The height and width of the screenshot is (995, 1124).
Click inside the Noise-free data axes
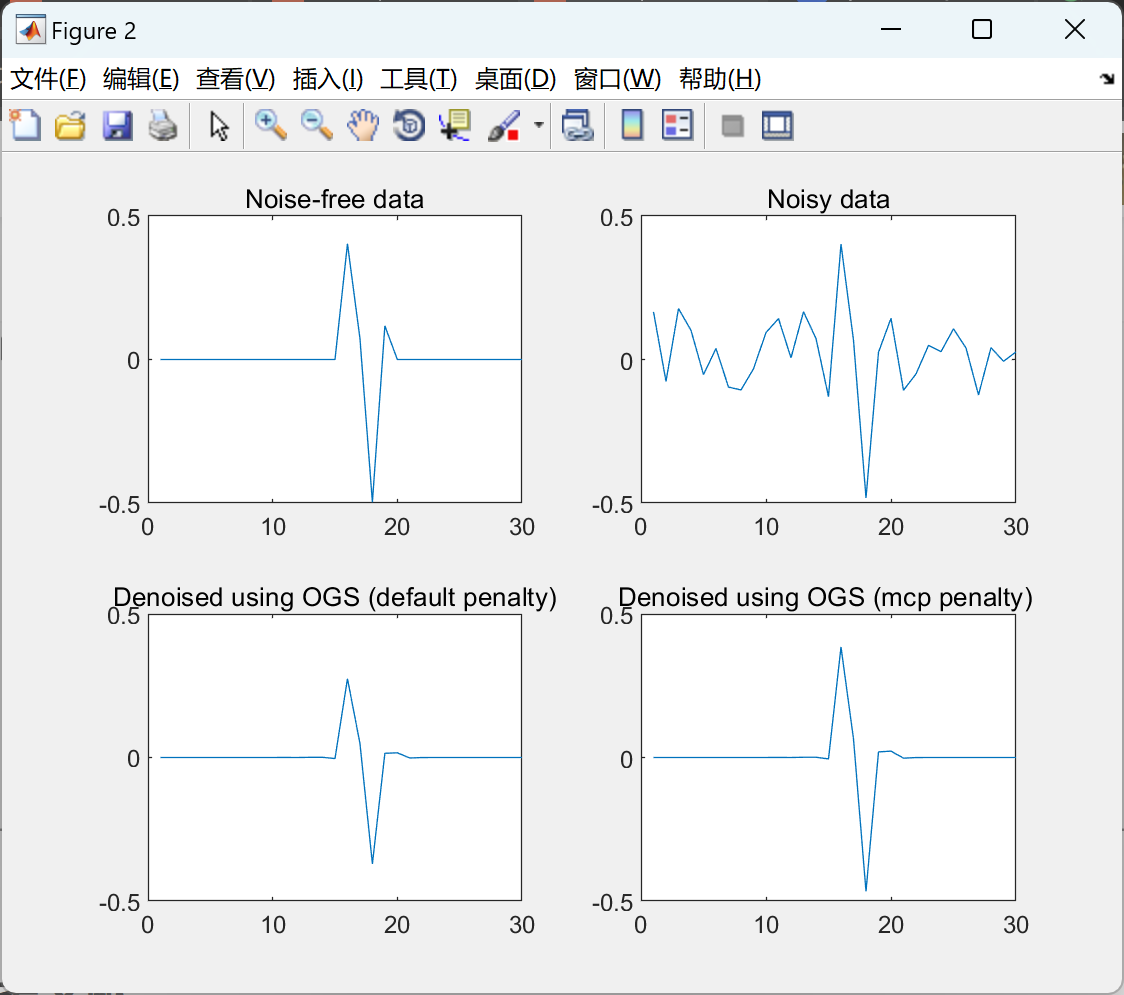click(x=335, y=358)
